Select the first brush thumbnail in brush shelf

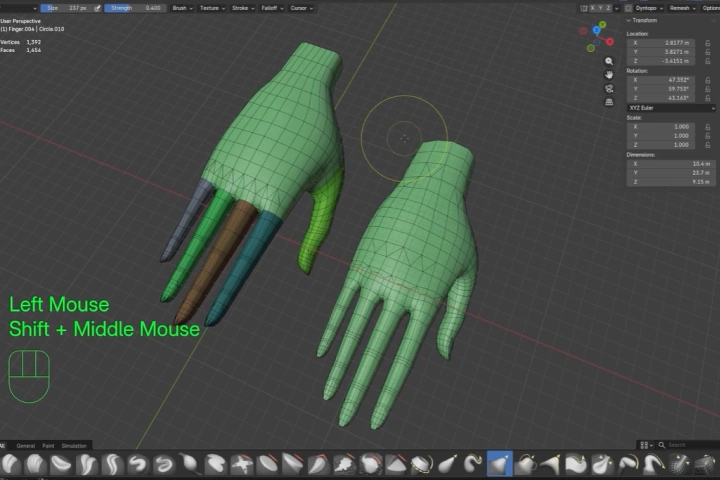coord(11,464)
